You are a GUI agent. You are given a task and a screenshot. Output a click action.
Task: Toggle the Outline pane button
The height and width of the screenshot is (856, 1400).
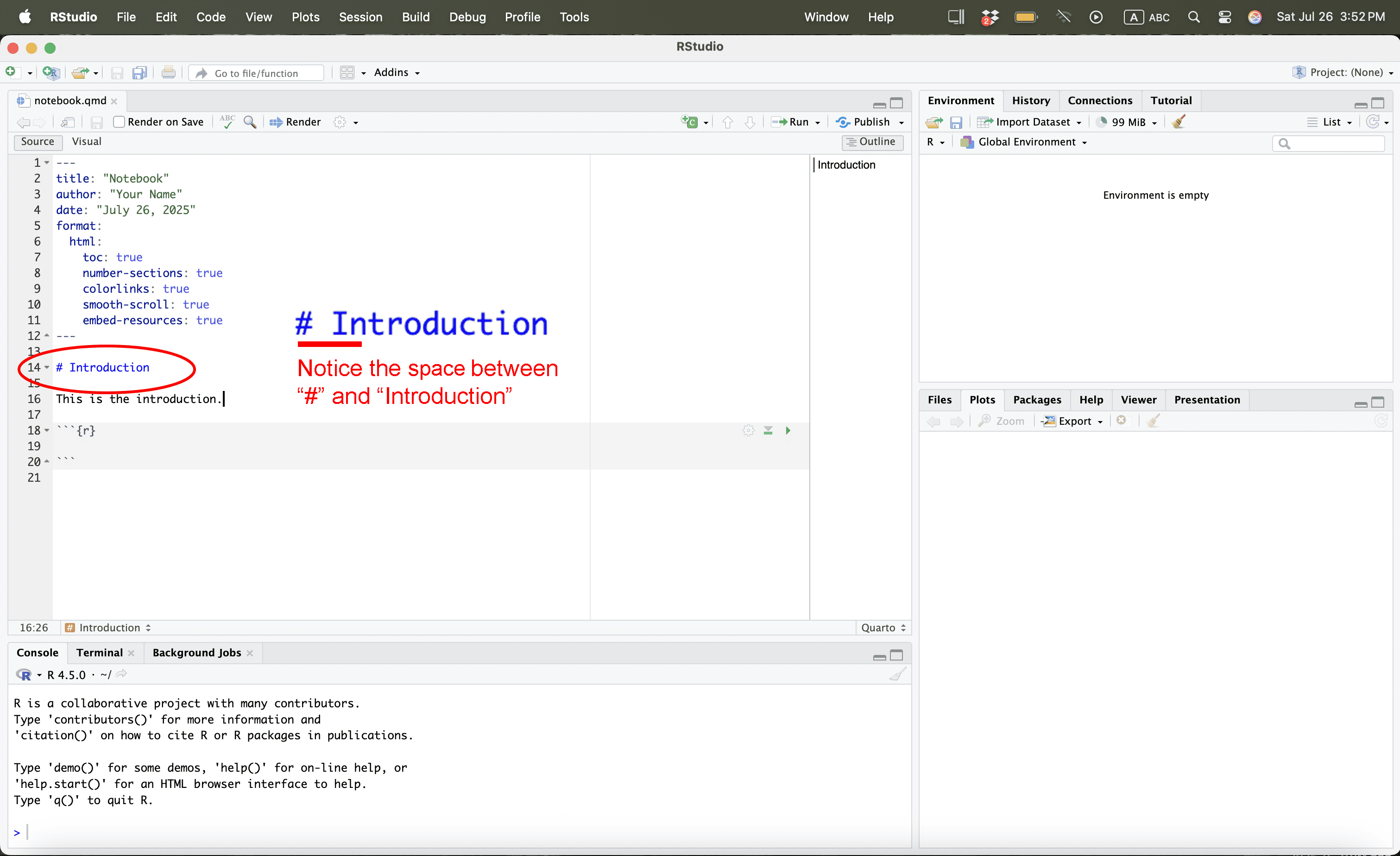click(x=871, y=141)
